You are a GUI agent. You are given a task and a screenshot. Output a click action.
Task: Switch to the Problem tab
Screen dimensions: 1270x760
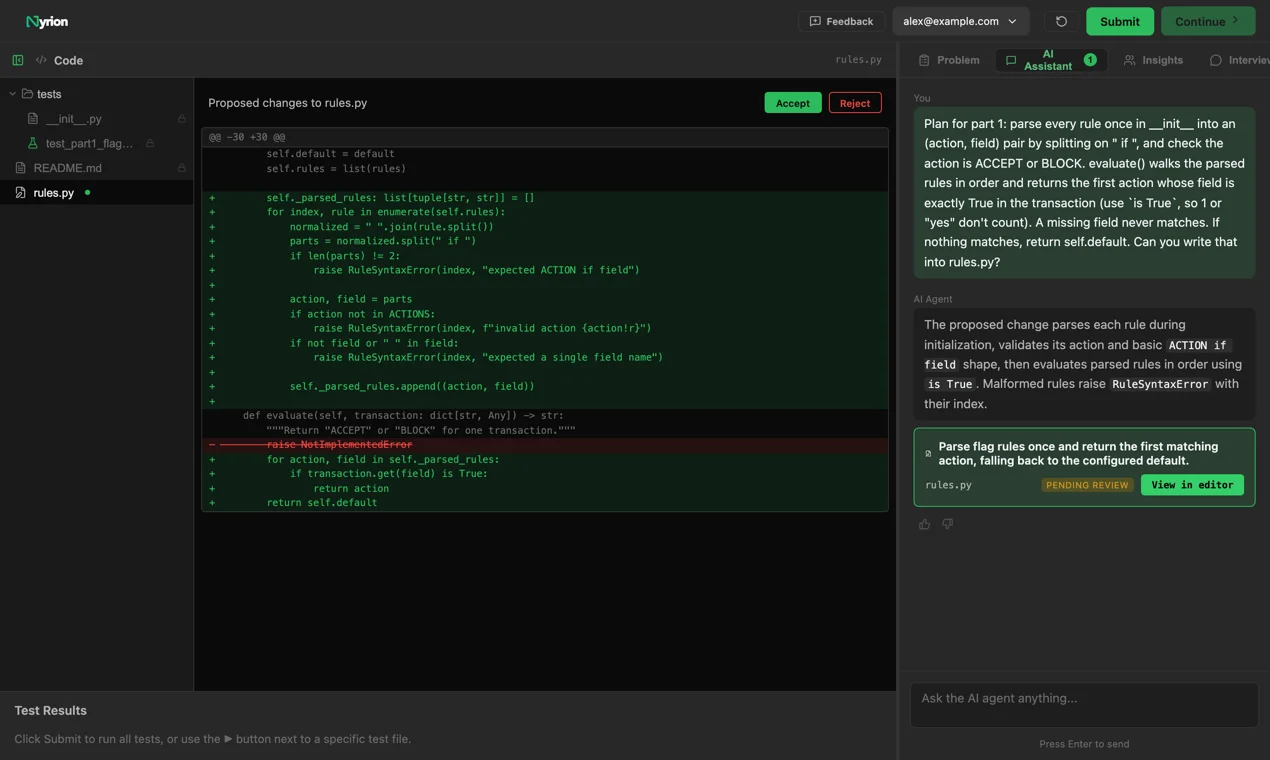(949, 60)
